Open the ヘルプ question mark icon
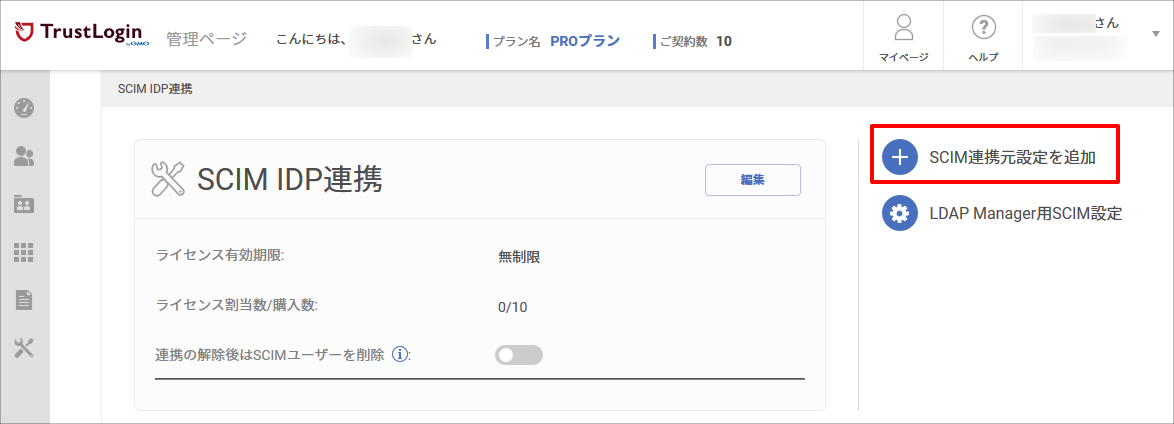This screenshot has width=1174, height=424. coord(983,28)
